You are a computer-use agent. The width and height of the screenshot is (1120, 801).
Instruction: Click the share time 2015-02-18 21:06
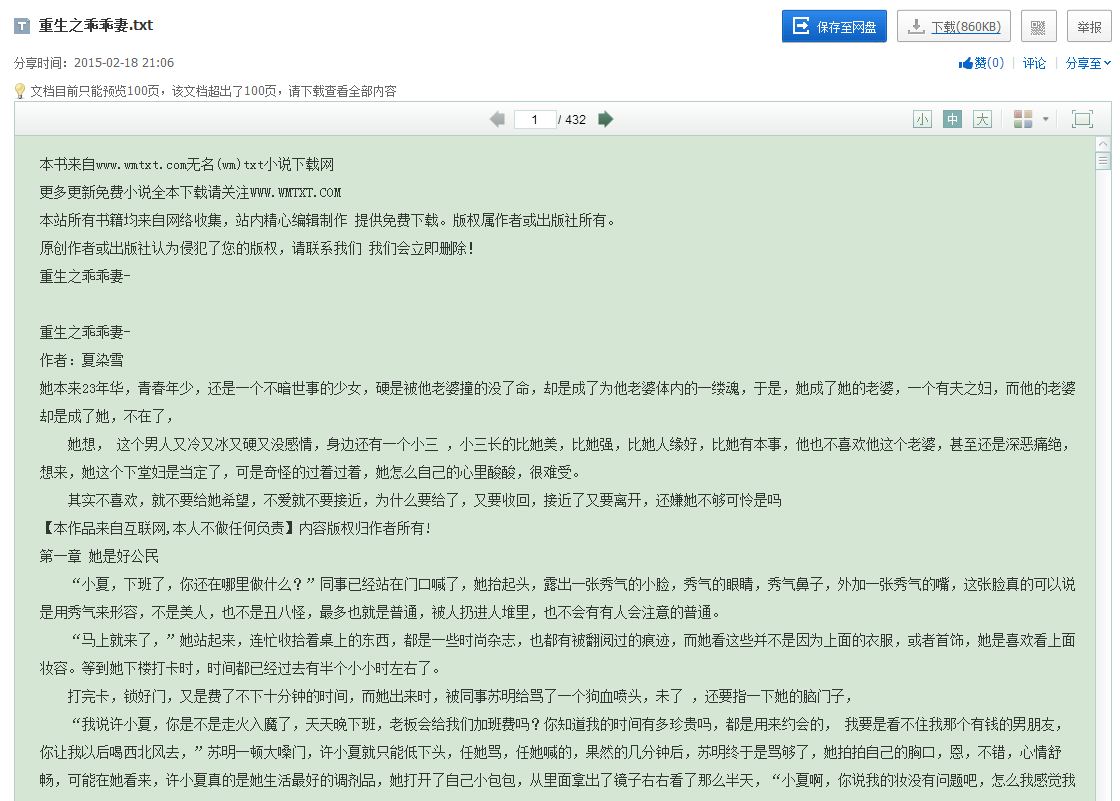point(124,63)
